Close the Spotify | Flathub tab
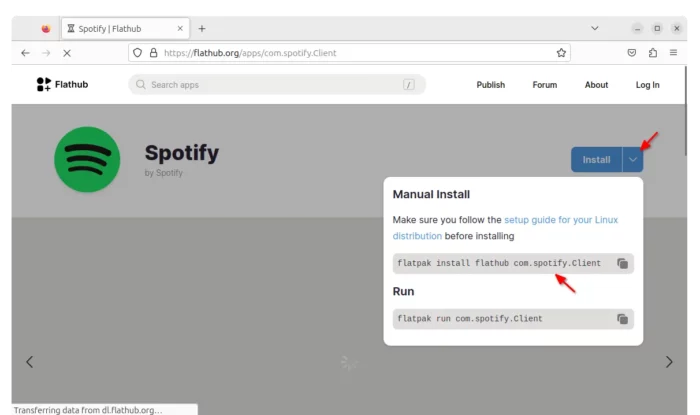This screenshot has height=415, width=700. pyautogui.click(x=180, y=29)
